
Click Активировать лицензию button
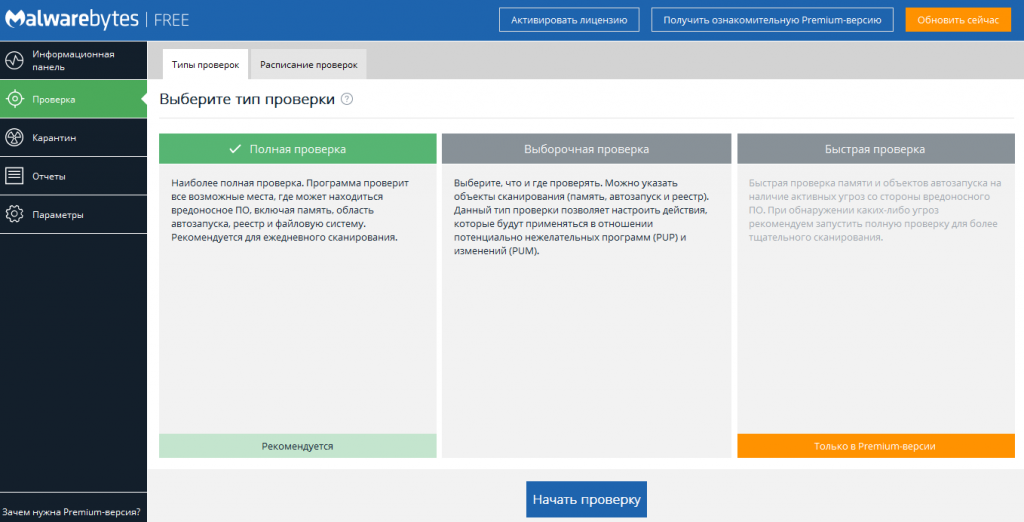(x=568, y=20)
